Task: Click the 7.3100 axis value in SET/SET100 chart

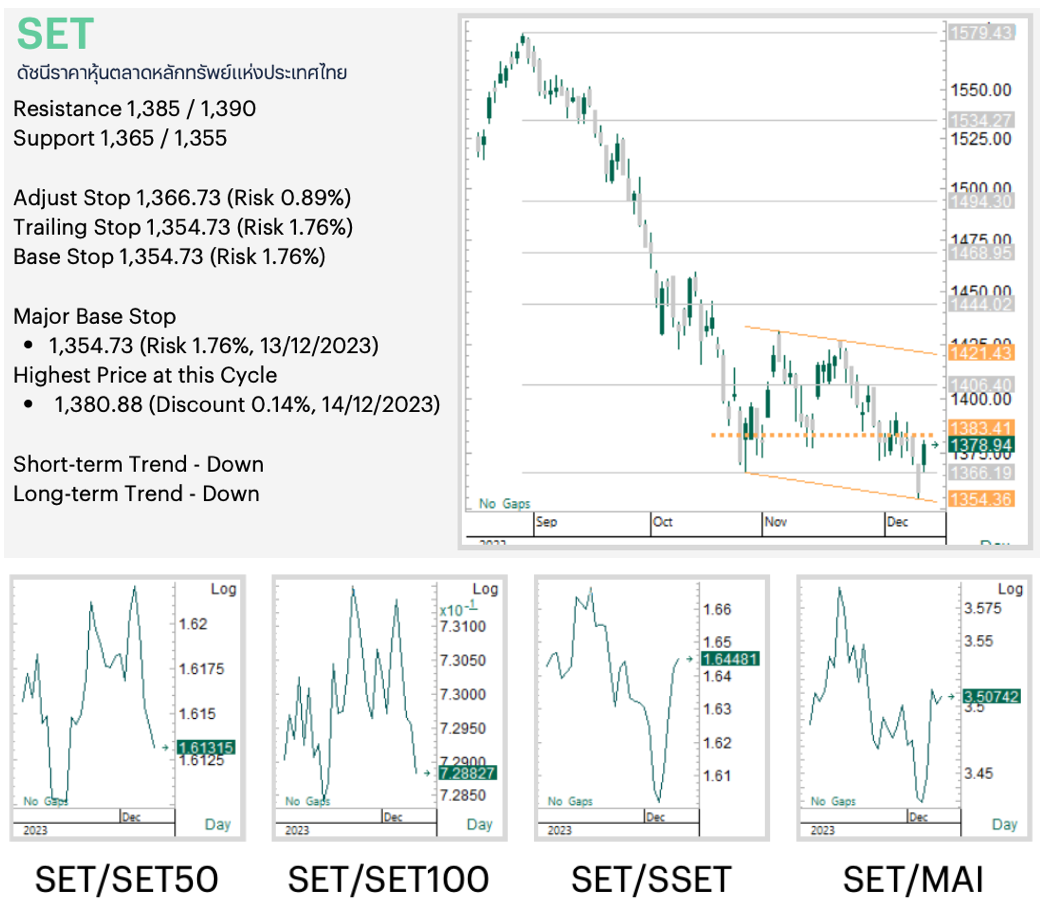Action: [x=463, y=627]
